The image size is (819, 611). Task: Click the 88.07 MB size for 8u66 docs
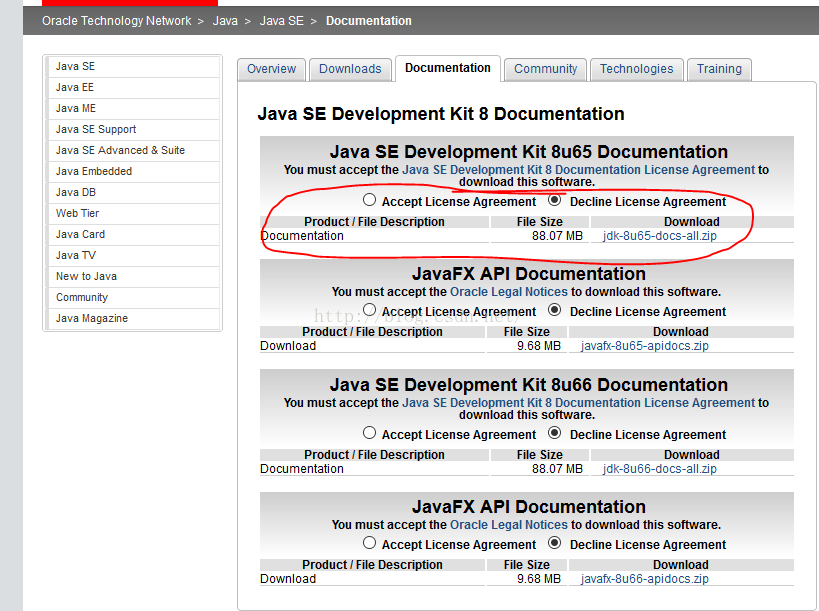click(557, 469)
